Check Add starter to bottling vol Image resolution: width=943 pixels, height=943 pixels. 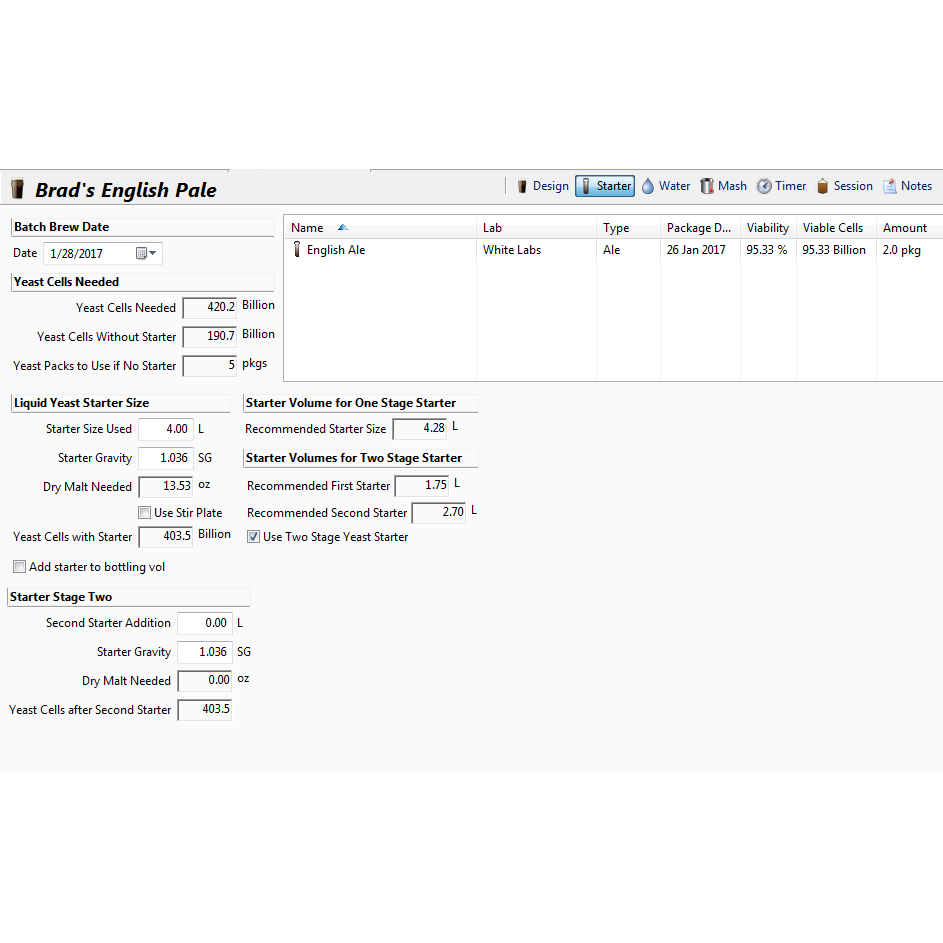20,567
